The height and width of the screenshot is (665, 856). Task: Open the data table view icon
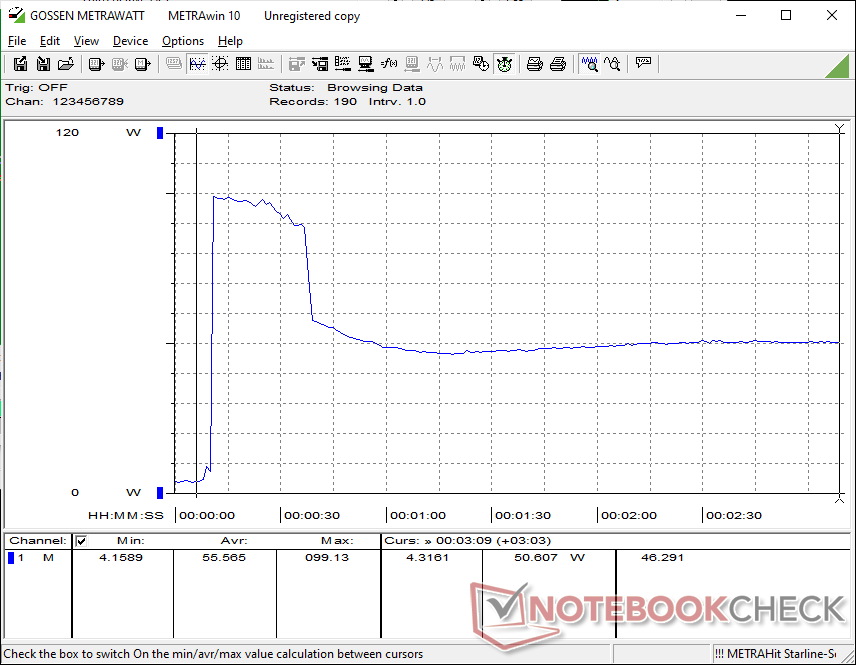[243, 64]
